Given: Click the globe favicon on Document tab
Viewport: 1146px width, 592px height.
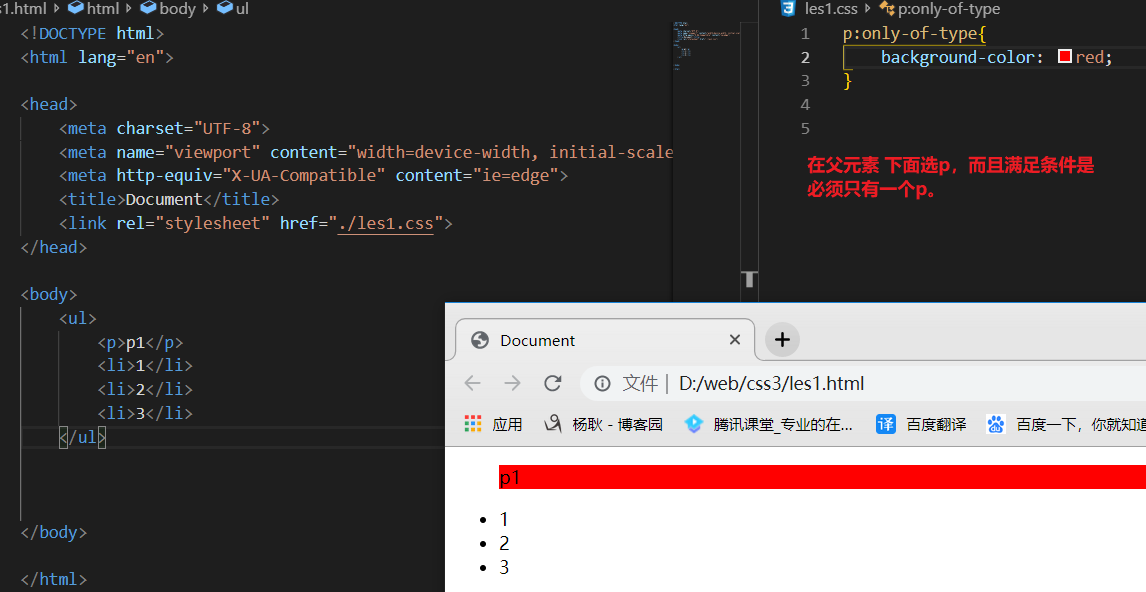Looking at the screenshot, I should [x=479, y=340].
